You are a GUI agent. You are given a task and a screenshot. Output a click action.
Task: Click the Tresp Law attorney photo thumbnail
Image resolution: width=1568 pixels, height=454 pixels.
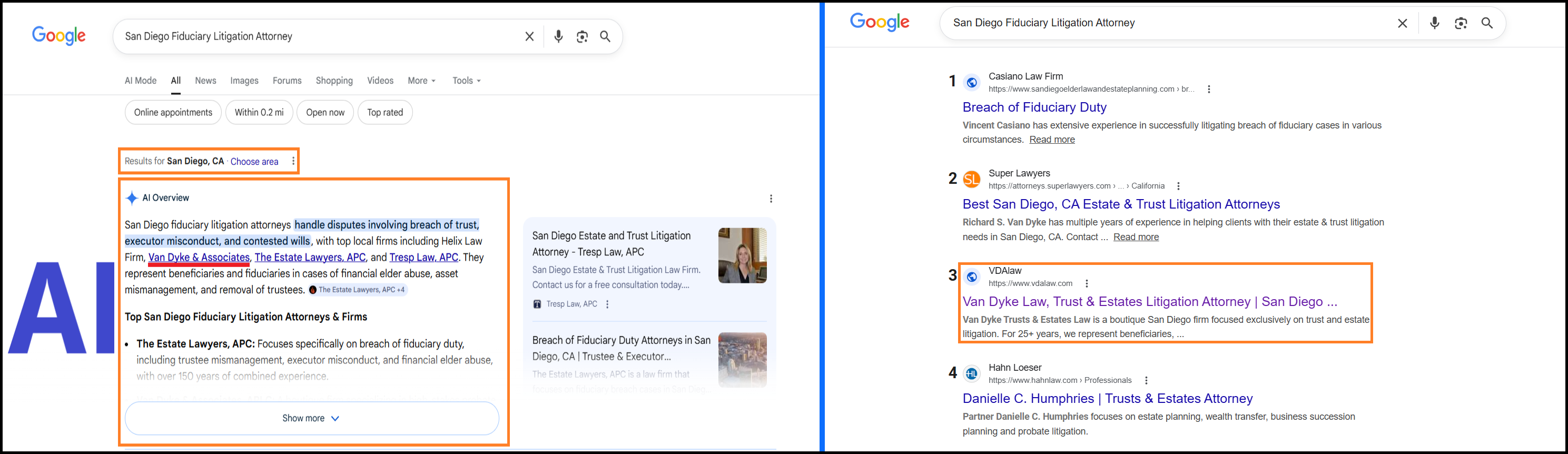pos(742,255)
